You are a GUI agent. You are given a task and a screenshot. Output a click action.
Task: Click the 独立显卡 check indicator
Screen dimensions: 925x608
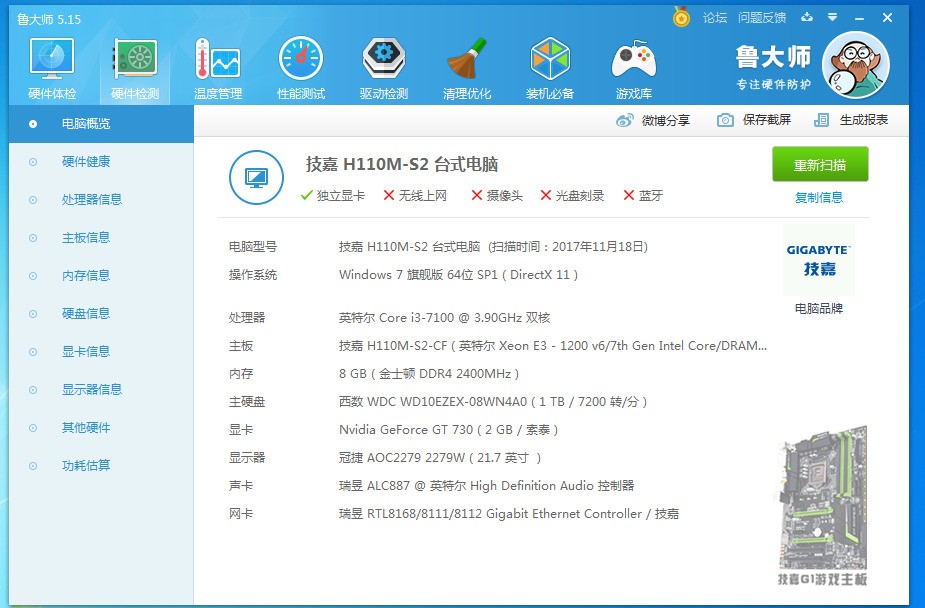point(333,196)
